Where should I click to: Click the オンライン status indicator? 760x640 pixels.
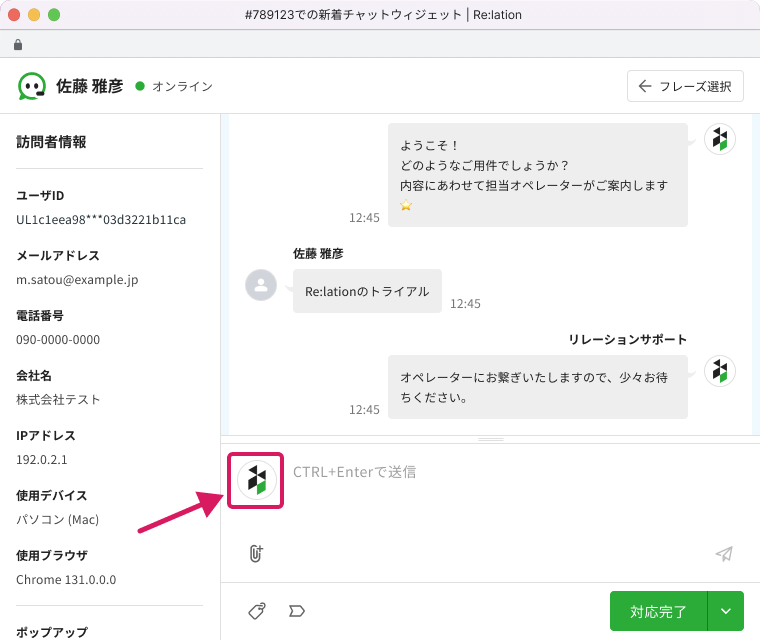[x=175, y=86]
